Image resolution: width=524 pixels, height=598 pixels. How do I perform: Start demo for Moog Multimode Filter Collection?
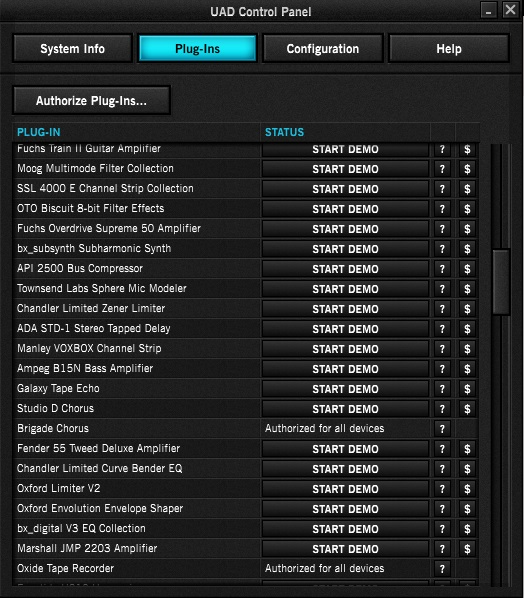345,169
